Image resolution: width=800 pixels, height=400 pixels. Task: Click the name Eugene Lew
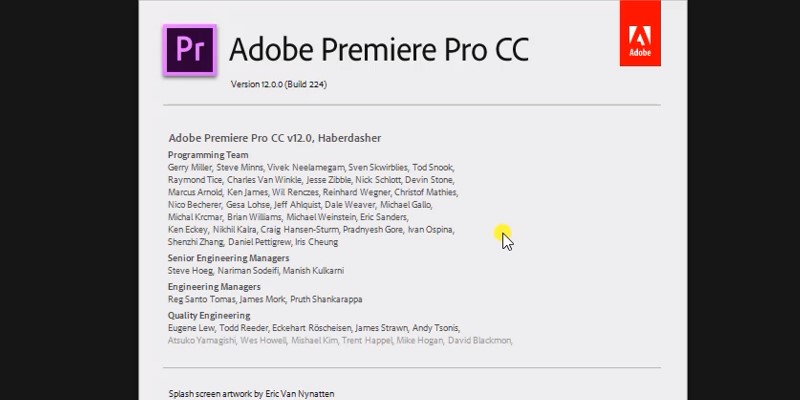pyautogui.click(x=192, y=328)
